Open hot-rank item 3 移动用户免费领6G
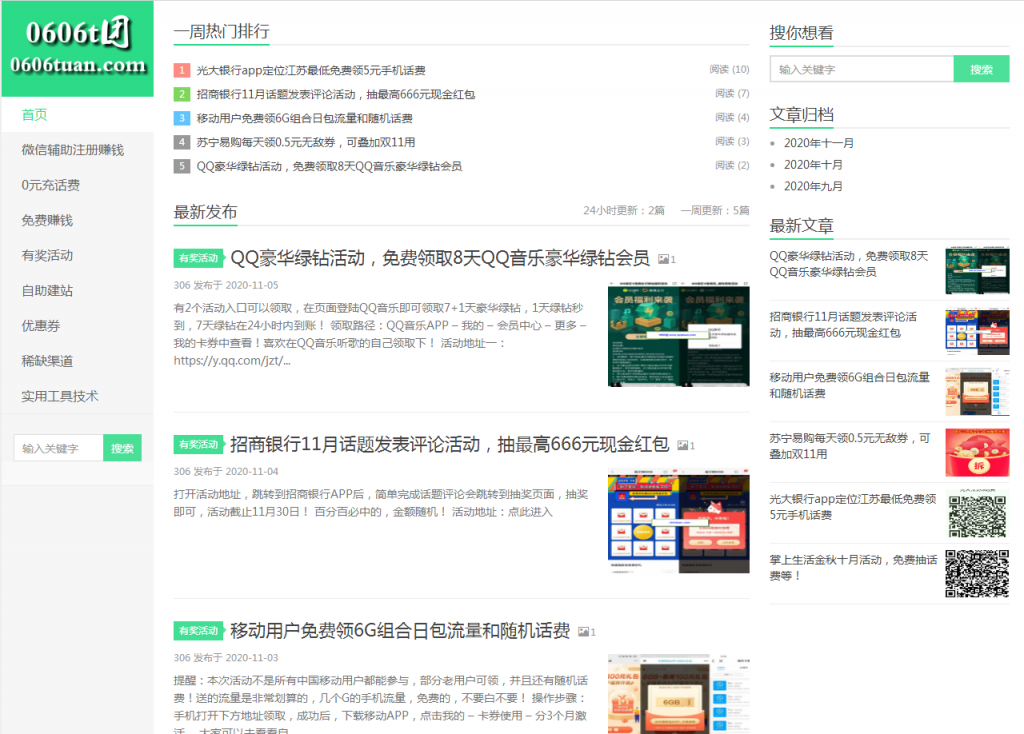The image size is (1024, 734). click(304, 118)
